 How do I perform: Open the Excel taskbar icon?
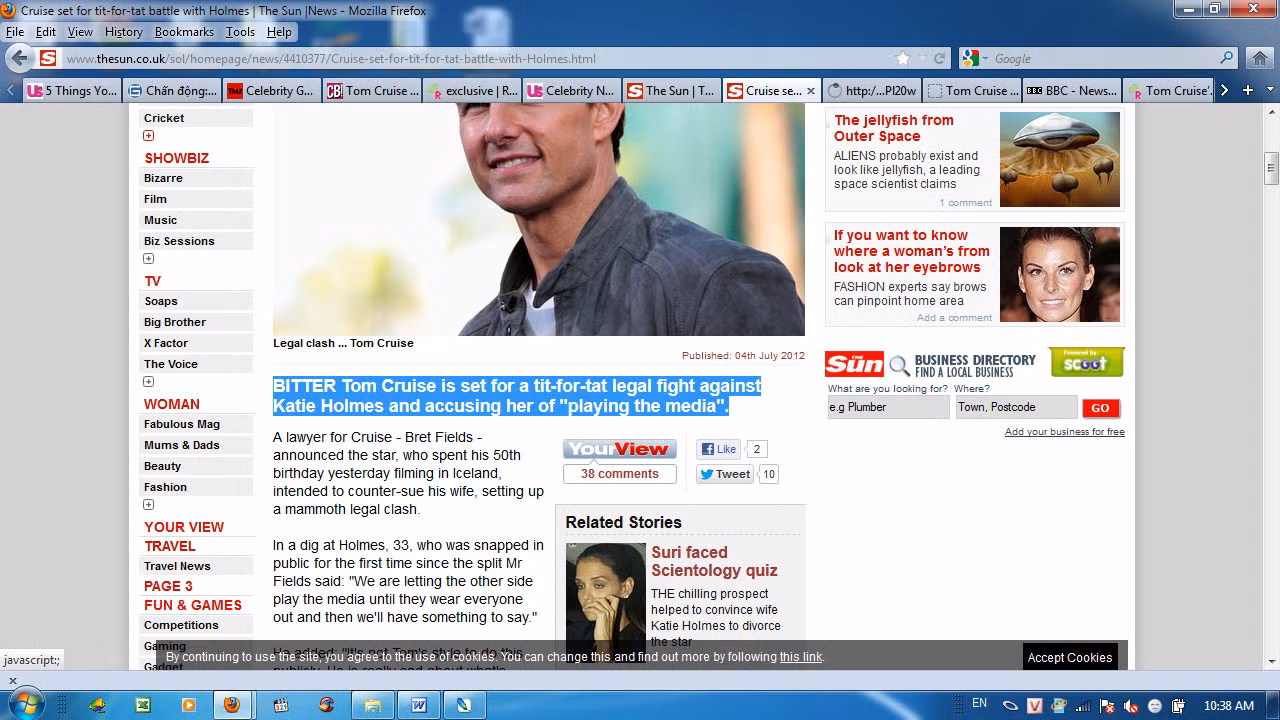(x=143, y=705)
